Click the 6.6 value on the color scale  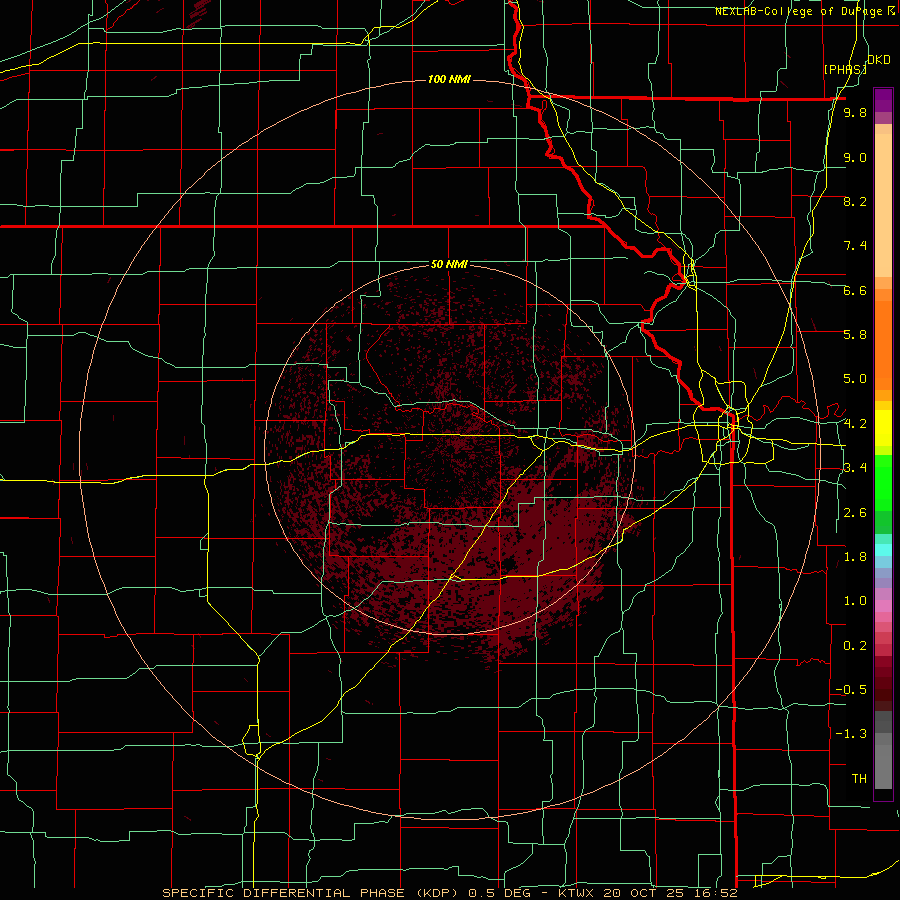pyautogui.click(x=855, y=290)
